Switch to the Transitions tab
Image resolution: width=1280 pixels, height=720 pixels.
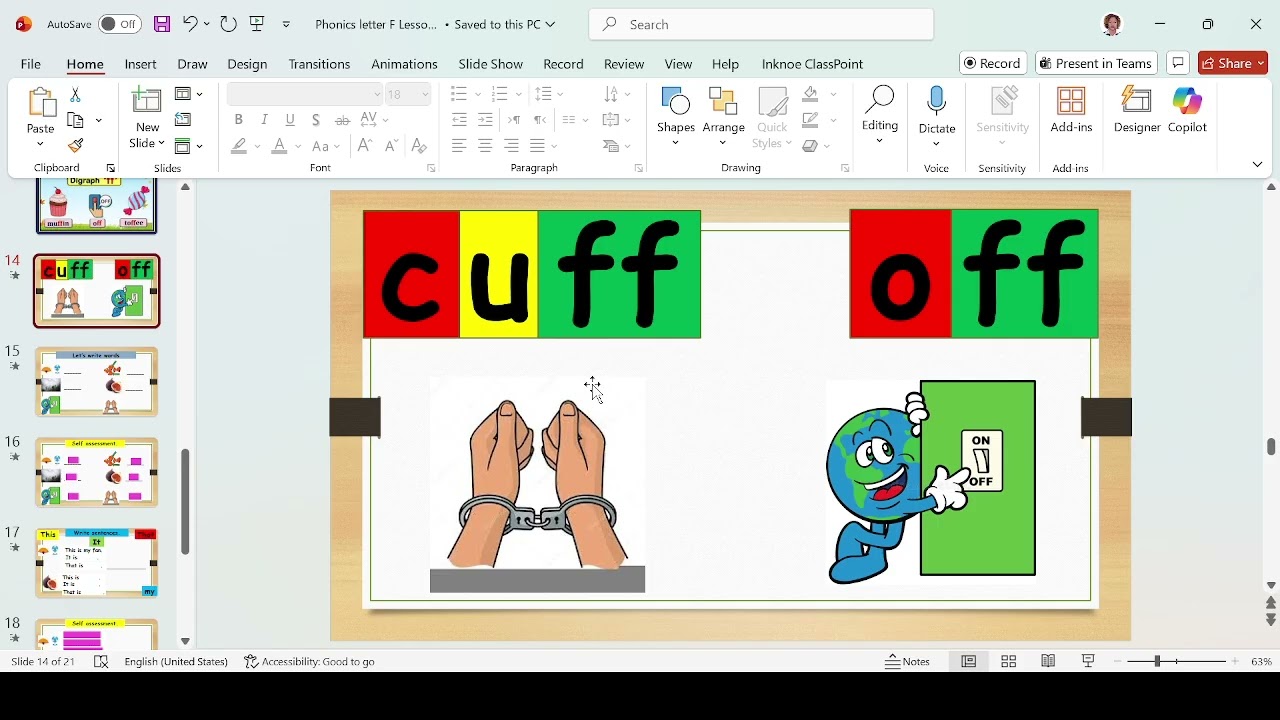[x=319, y=64]
